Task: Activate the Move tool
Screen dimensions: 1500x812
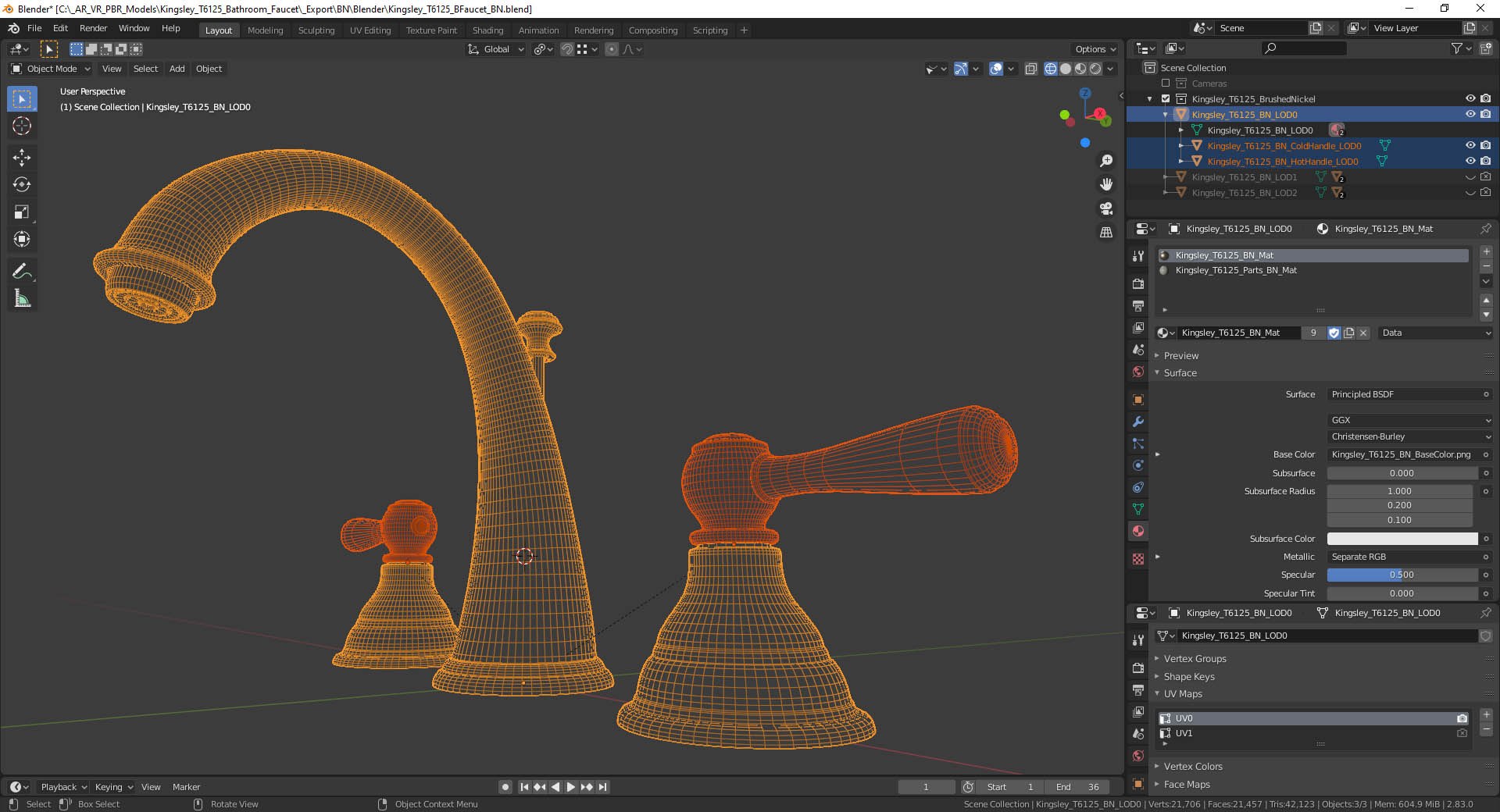Action: click(22, 158)
